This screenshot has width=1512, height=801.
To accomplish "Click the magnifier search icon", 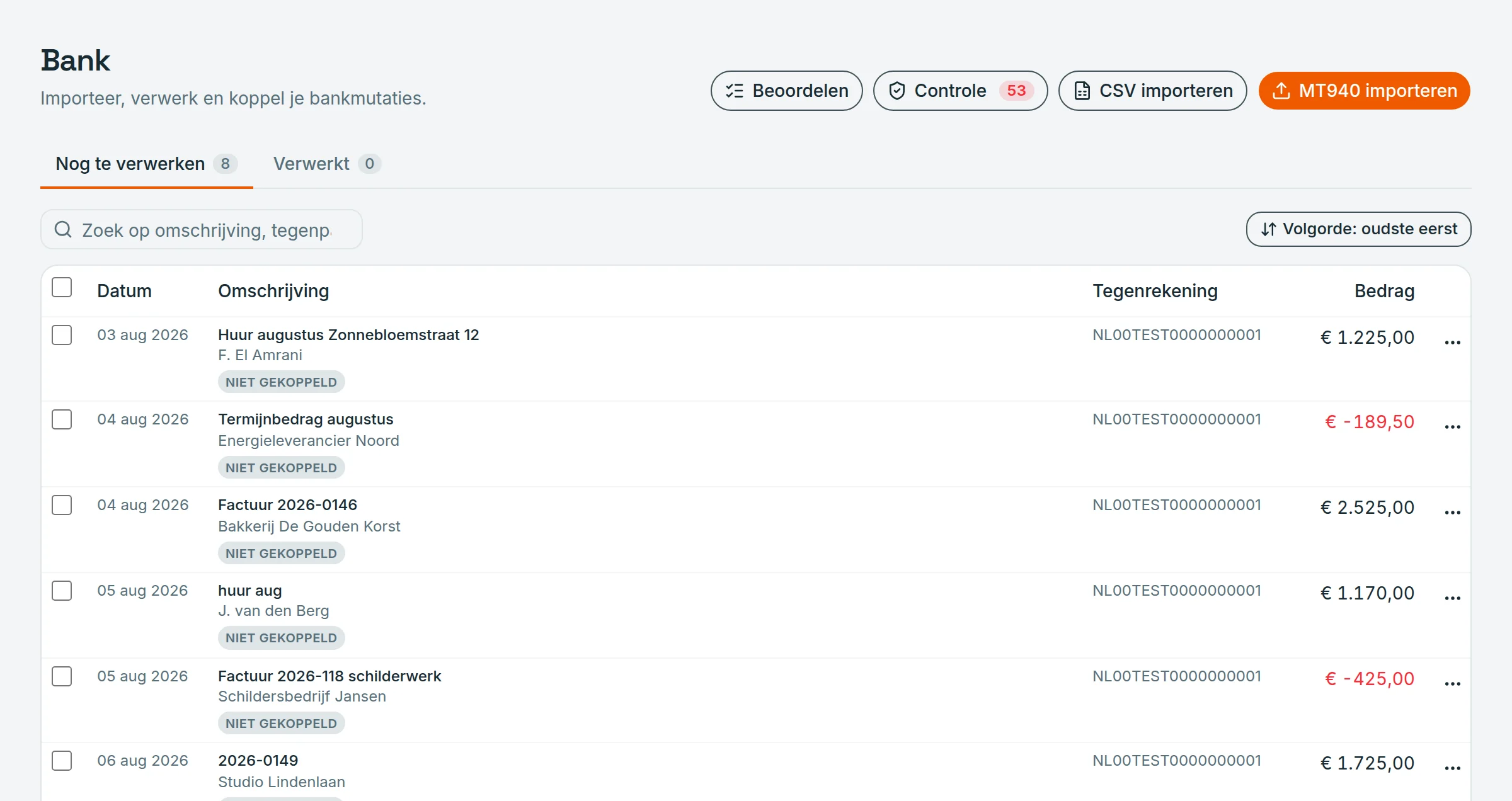I will tap(62, 229).
